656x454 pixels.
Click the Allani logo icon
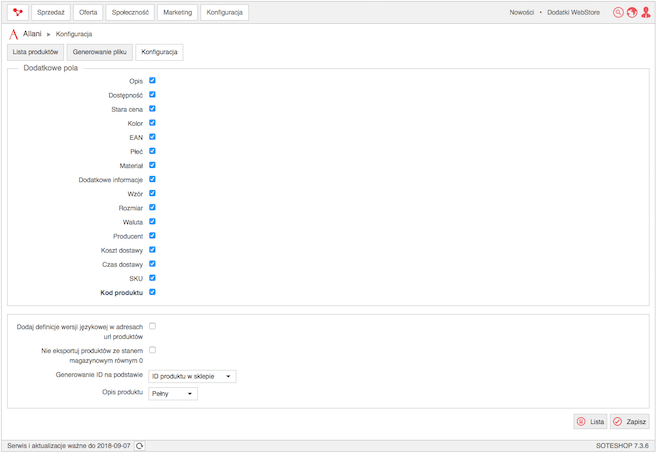coord(13,34)
